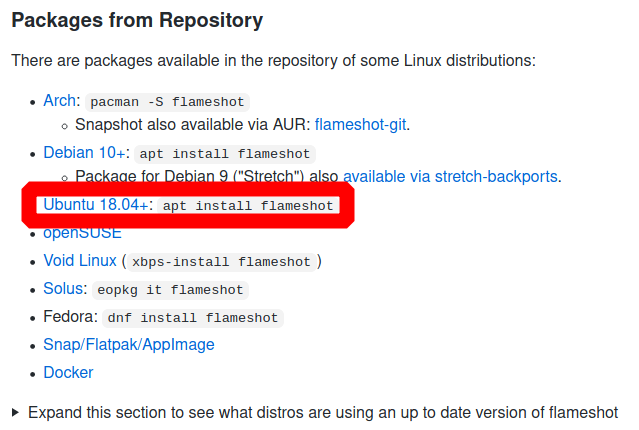Screen dimensions: 639x430
Task: Click the Packages from Repository heading
Action: [x=137, y=20]
